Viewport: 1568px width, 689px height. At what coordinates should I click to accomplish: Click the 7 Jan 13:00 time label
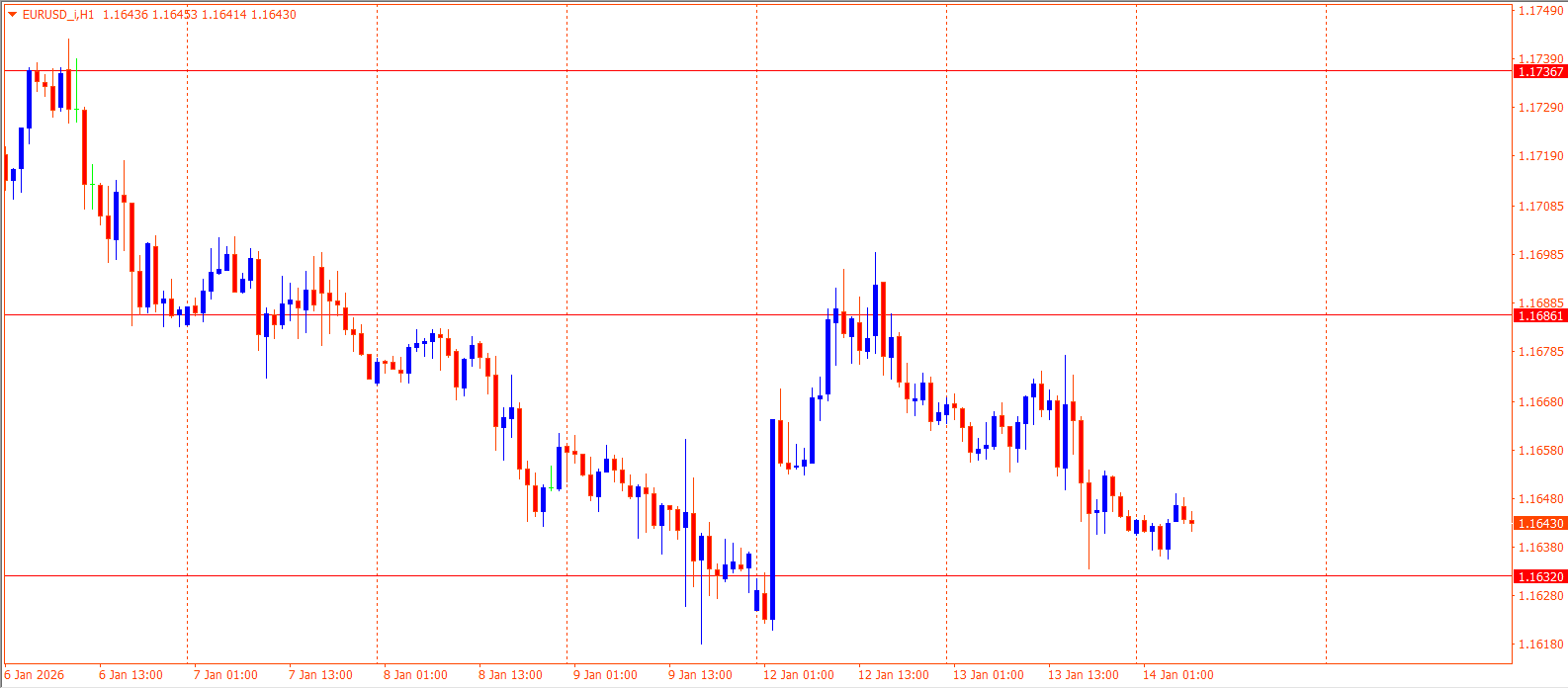pos(320,675)
